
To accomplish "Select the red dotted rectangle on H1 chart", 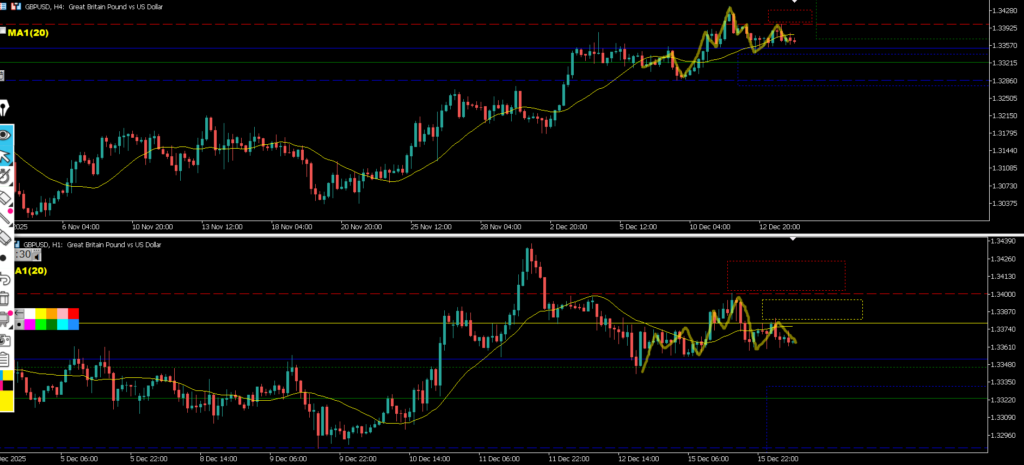I will click(x=786, y=276).
